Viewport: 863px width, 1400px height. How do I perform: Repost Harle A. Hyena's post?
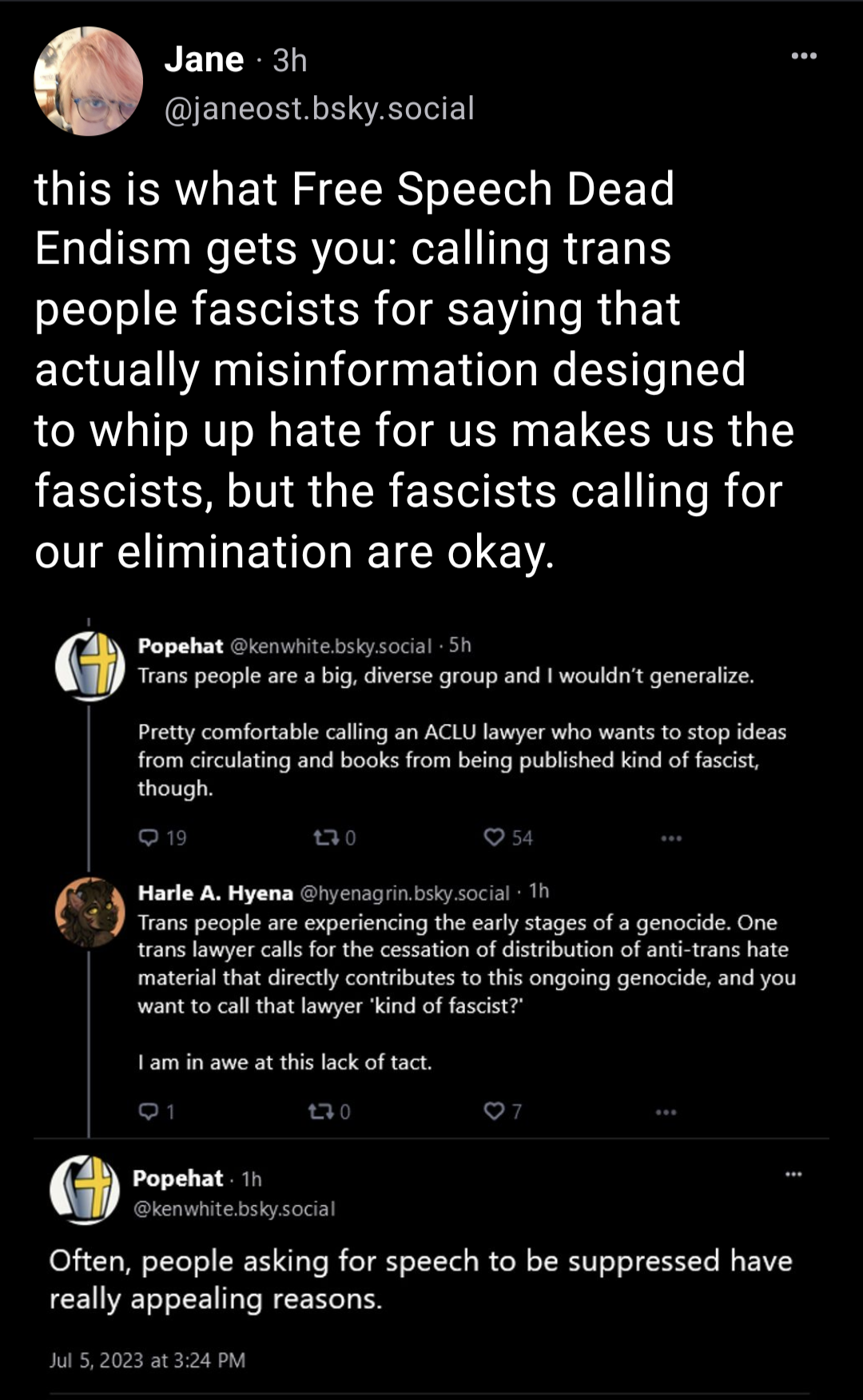(x=319, y=1112)
